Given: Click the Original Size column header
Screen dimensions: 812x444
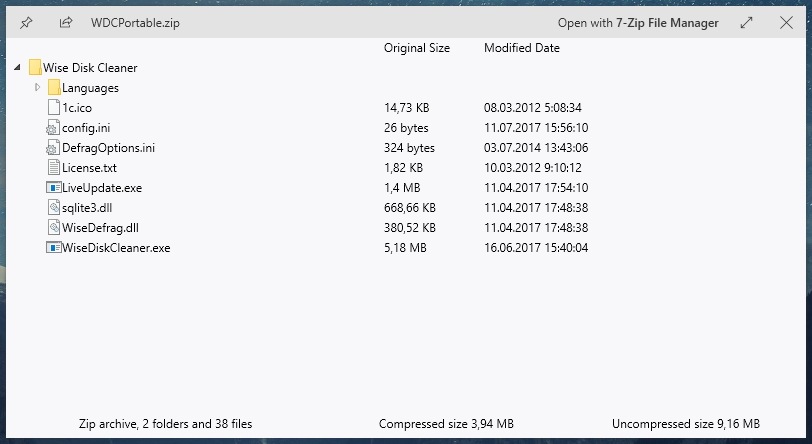Looking at the screenshot, I should click(417, 48).
